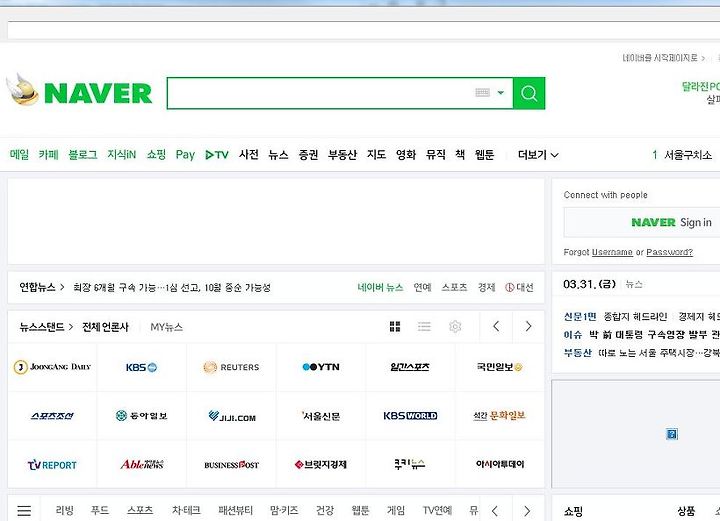720x521 pixels.
Task: Open the 쇼핑 menu link
Action: click(156, 155)
